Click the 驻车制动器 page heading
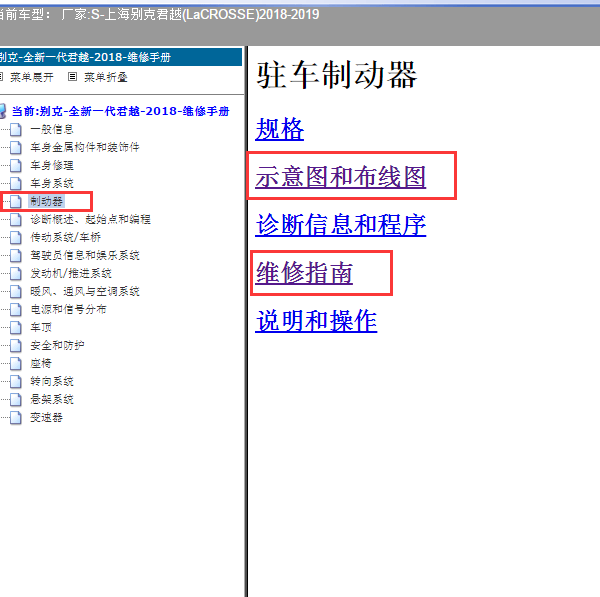Image resolution: width=600 pixels, height=597 pixels. pos(337,75)
